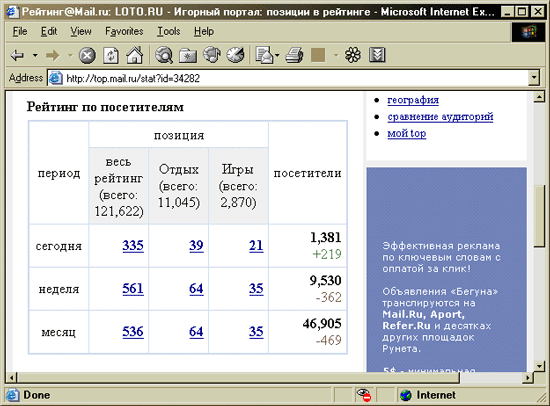
Task: Click the Рейтинг по посетителям heading
Action: click(x=105, y=107)
